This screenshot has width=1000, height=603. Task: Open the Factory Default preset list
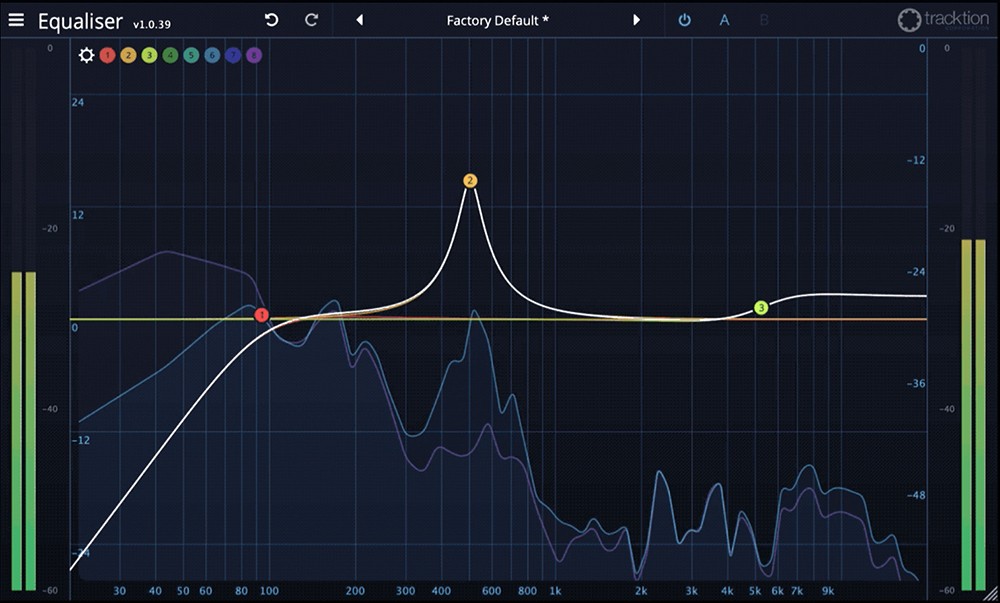click(x=497, y=20)
